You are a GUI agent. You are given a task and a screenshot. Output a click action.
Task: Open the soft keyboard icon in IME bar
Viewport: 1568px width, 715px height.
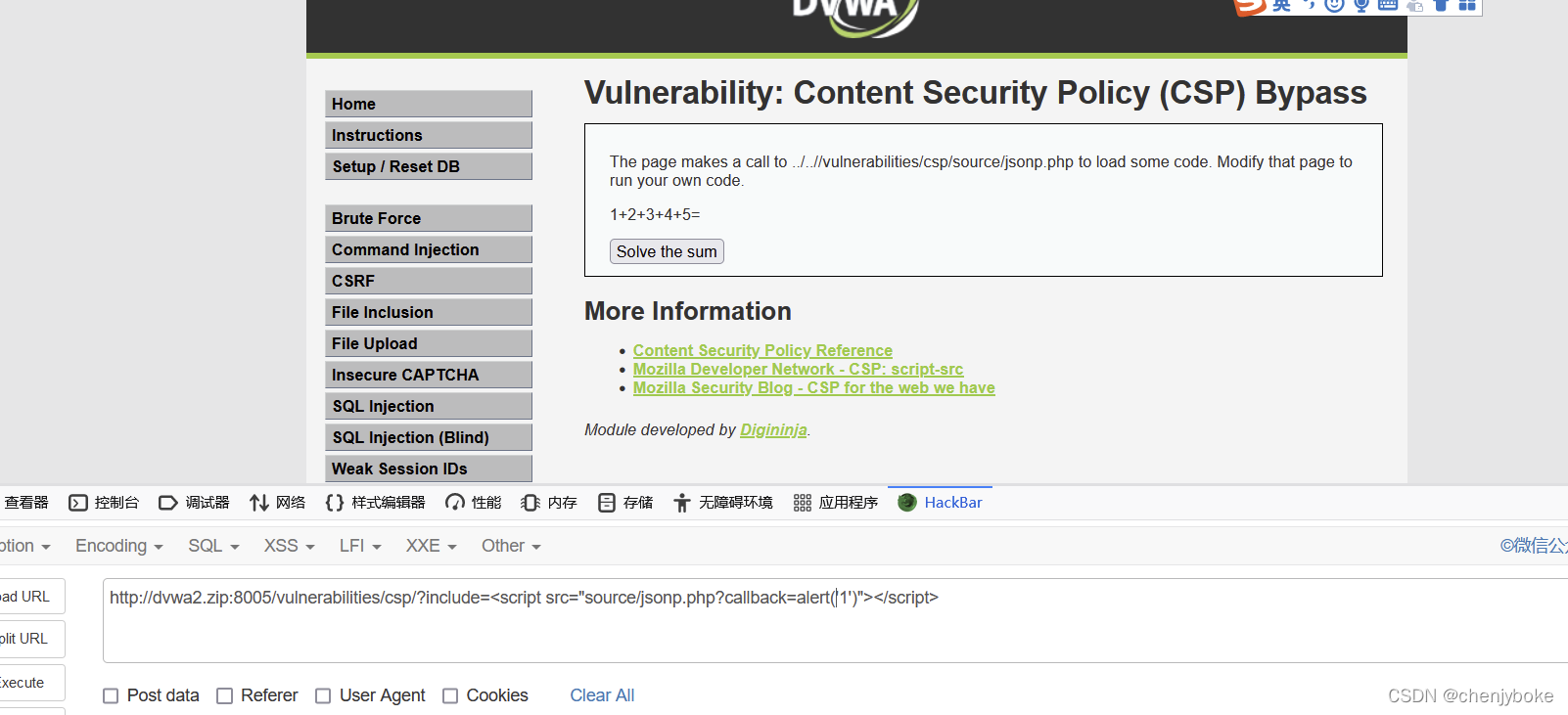pos(1388,5)
